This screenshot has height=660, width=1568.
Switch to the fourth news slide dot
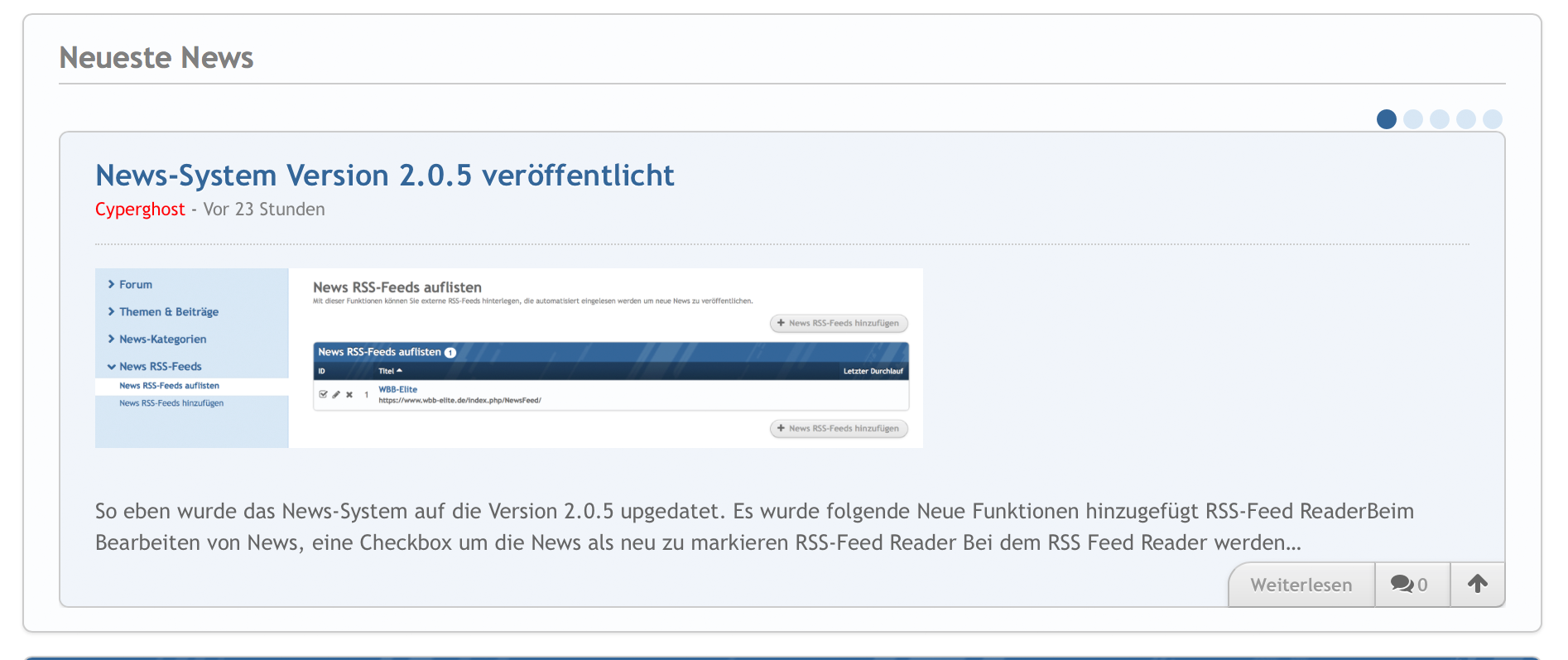click(x=1466, y=119)
